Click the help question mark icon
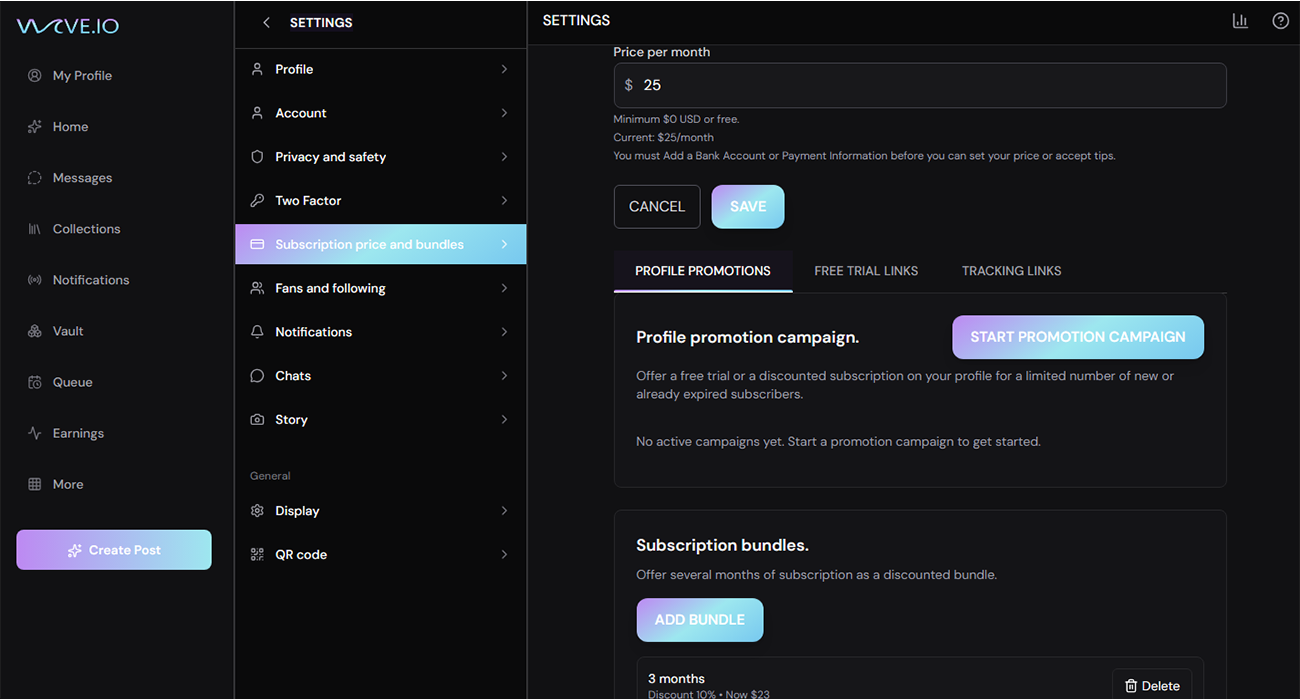This screenshot has width=1300, height=700. 1280,21
